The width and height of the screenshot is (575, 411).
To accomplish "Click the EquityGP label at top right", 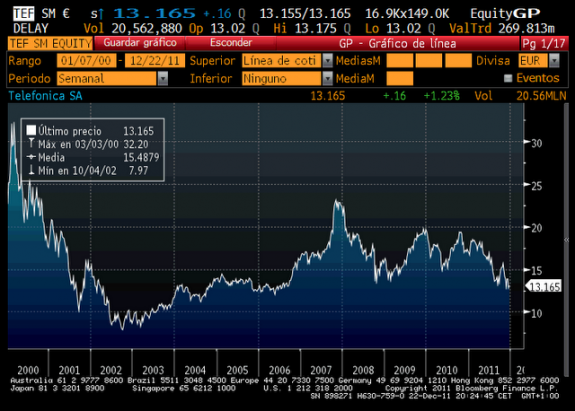I will point(505,14).
